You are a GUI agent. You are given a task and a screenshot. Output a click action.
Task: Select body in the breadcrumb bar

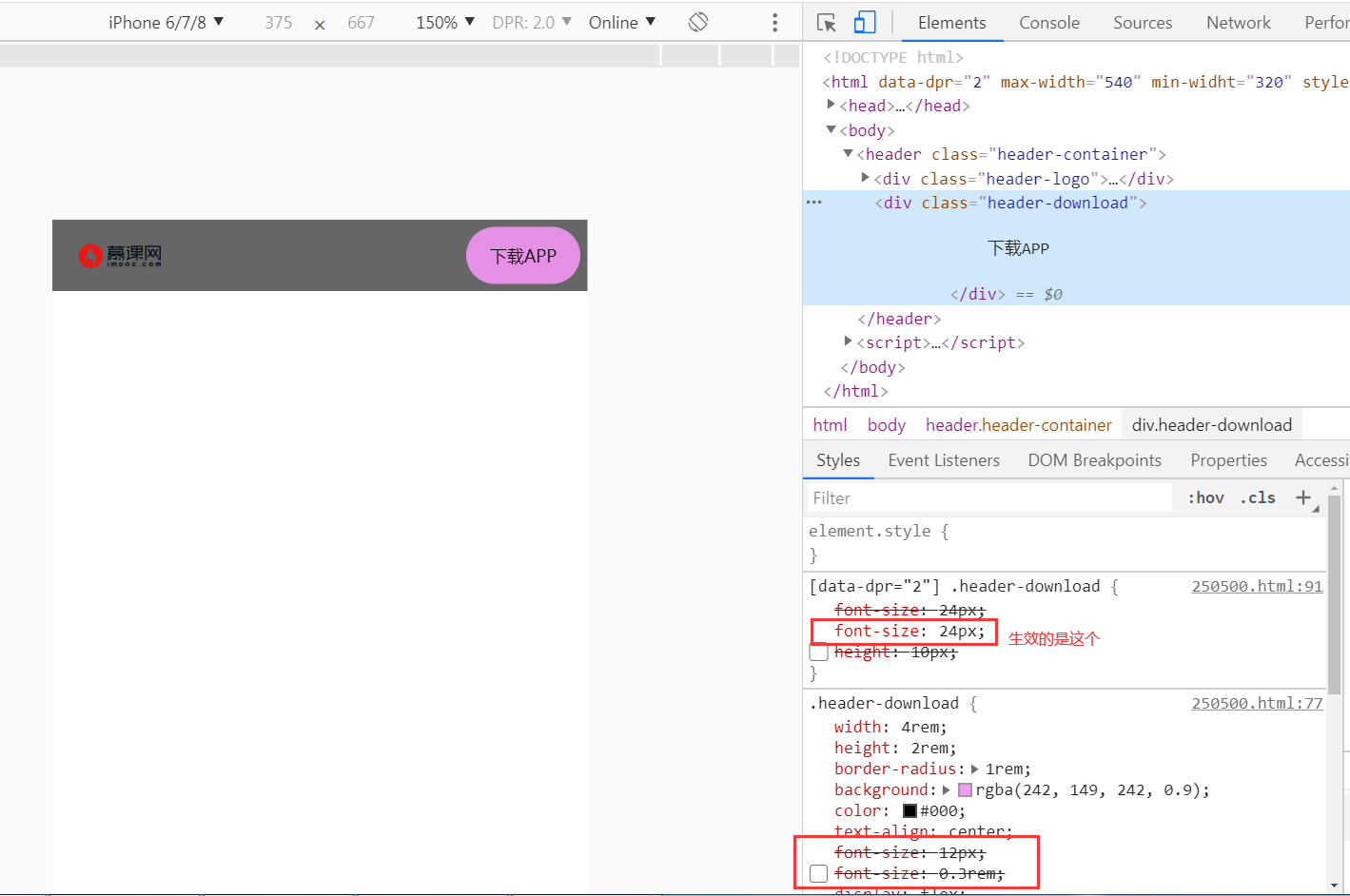pyautogui.click(x=887, y=425)
